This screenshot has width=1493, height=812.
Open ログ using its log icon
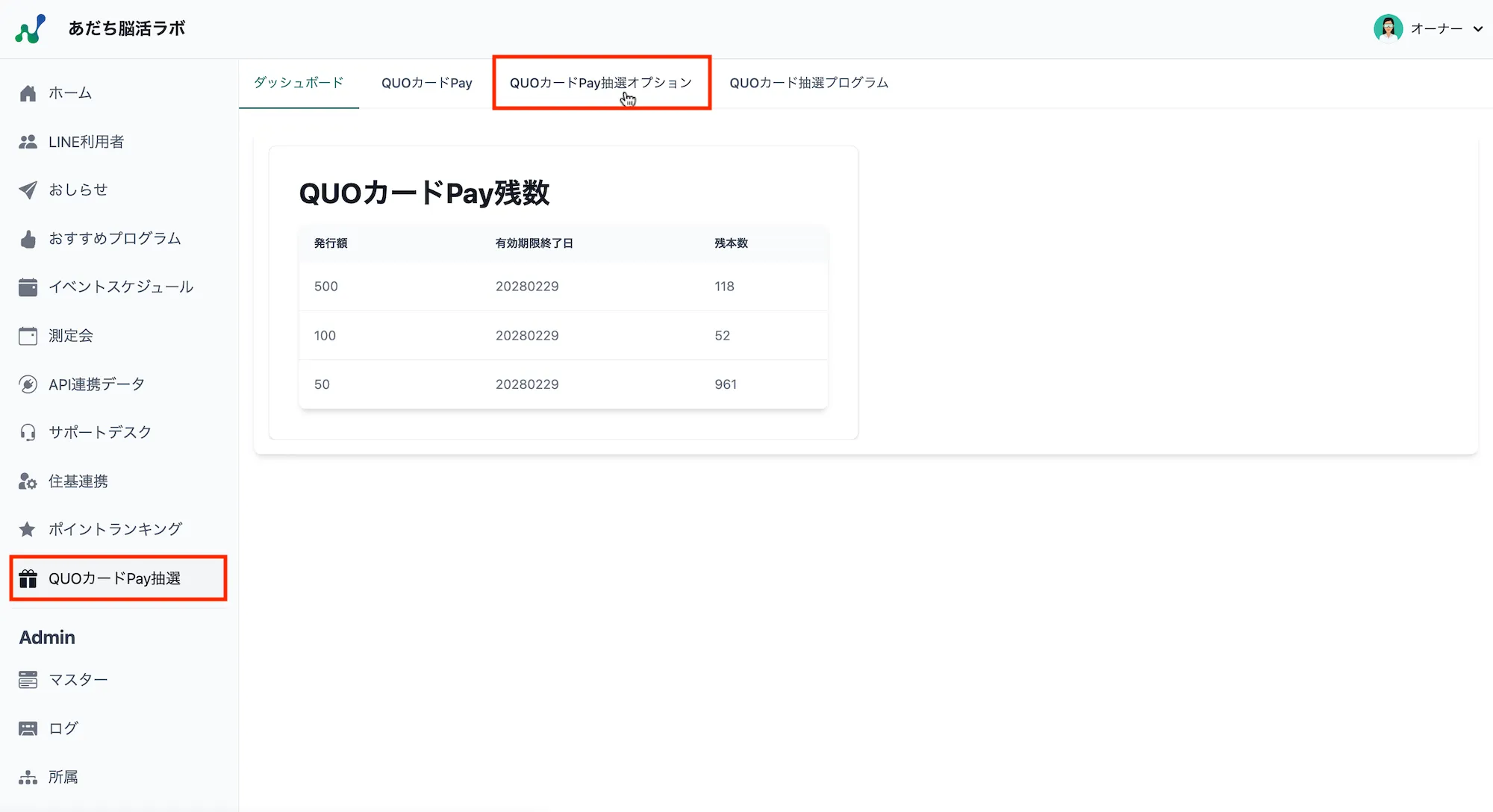point(28,728)
